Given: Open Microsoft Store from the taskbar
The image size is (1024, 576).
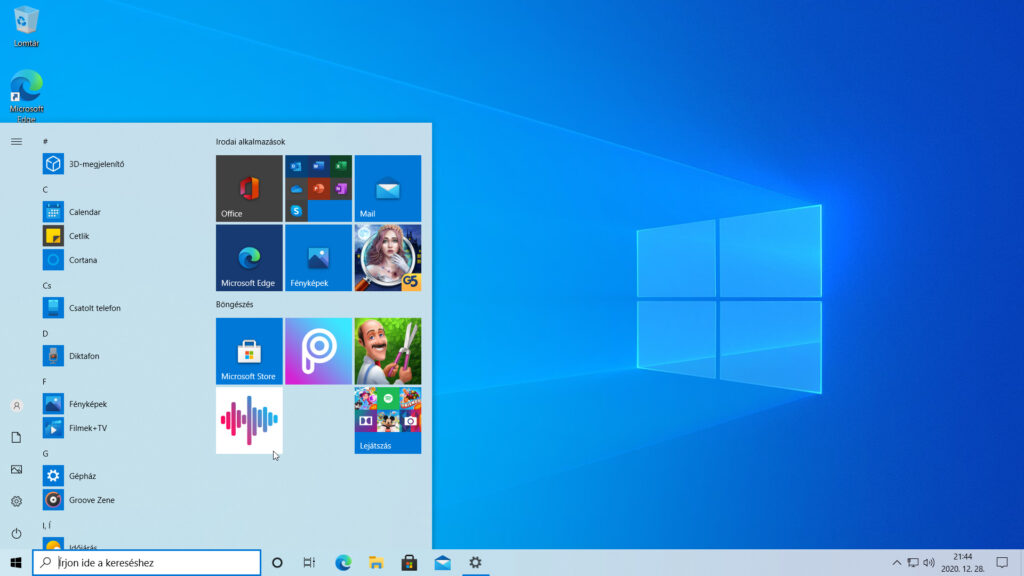Looking at the screenshot, I should [409, 562].
